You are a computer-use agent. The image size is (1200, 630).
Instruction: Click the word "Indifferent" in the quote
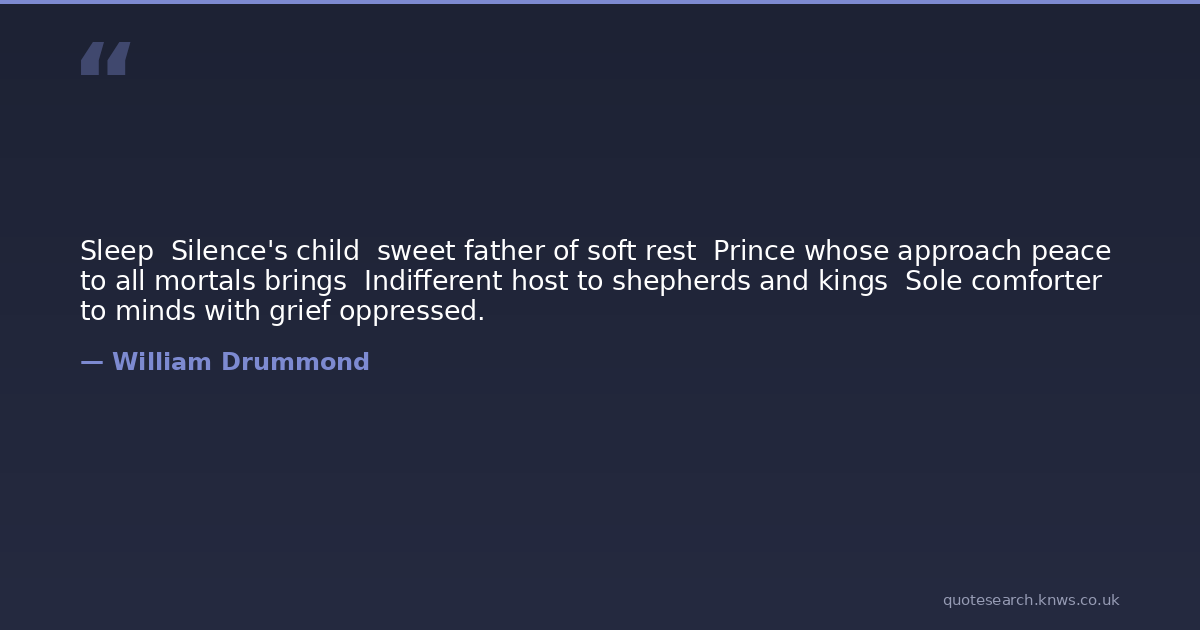pyautogui.click(x=433, y=281)
